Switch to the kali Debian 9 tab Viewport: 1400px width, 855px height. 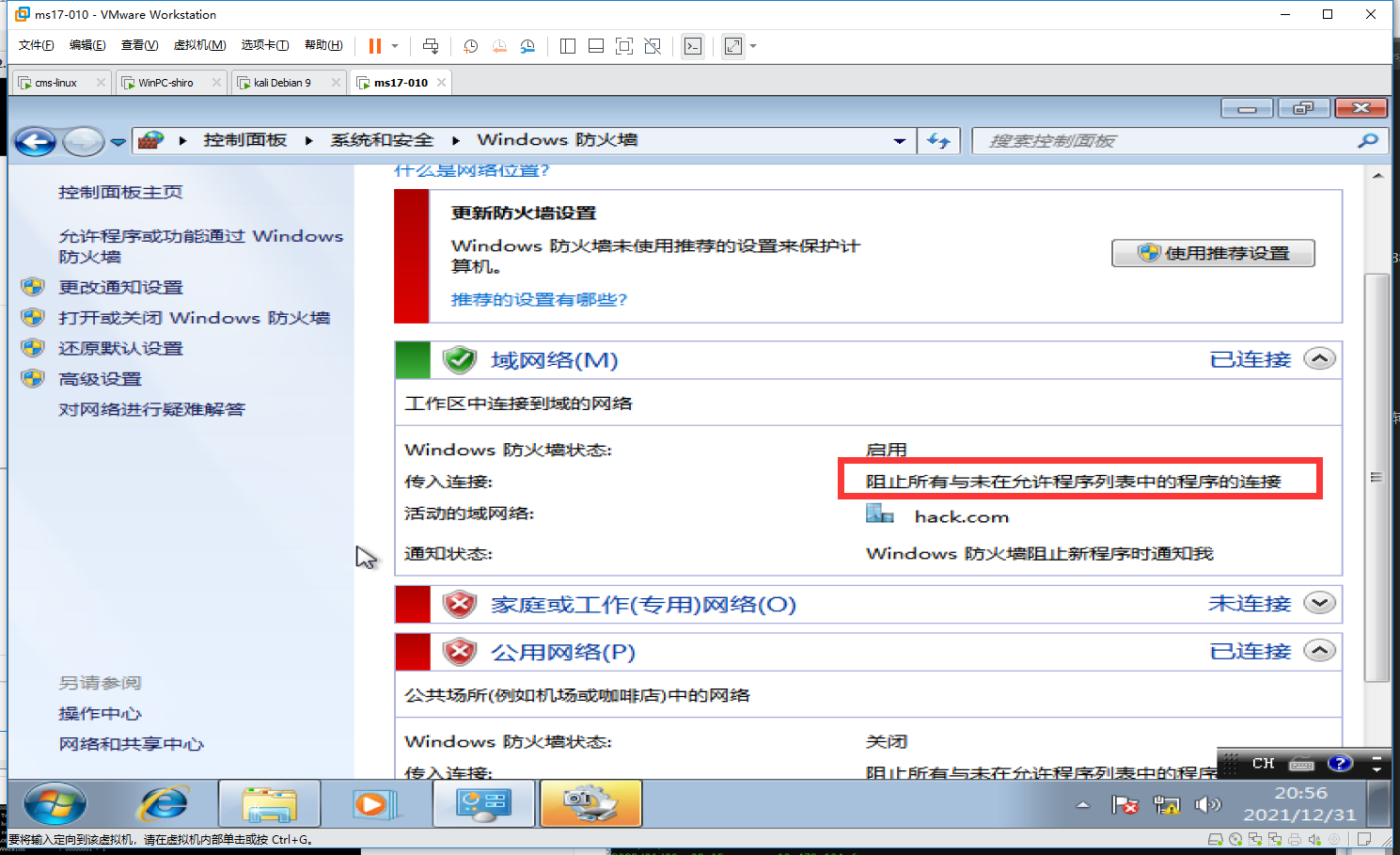coord(282,83)
